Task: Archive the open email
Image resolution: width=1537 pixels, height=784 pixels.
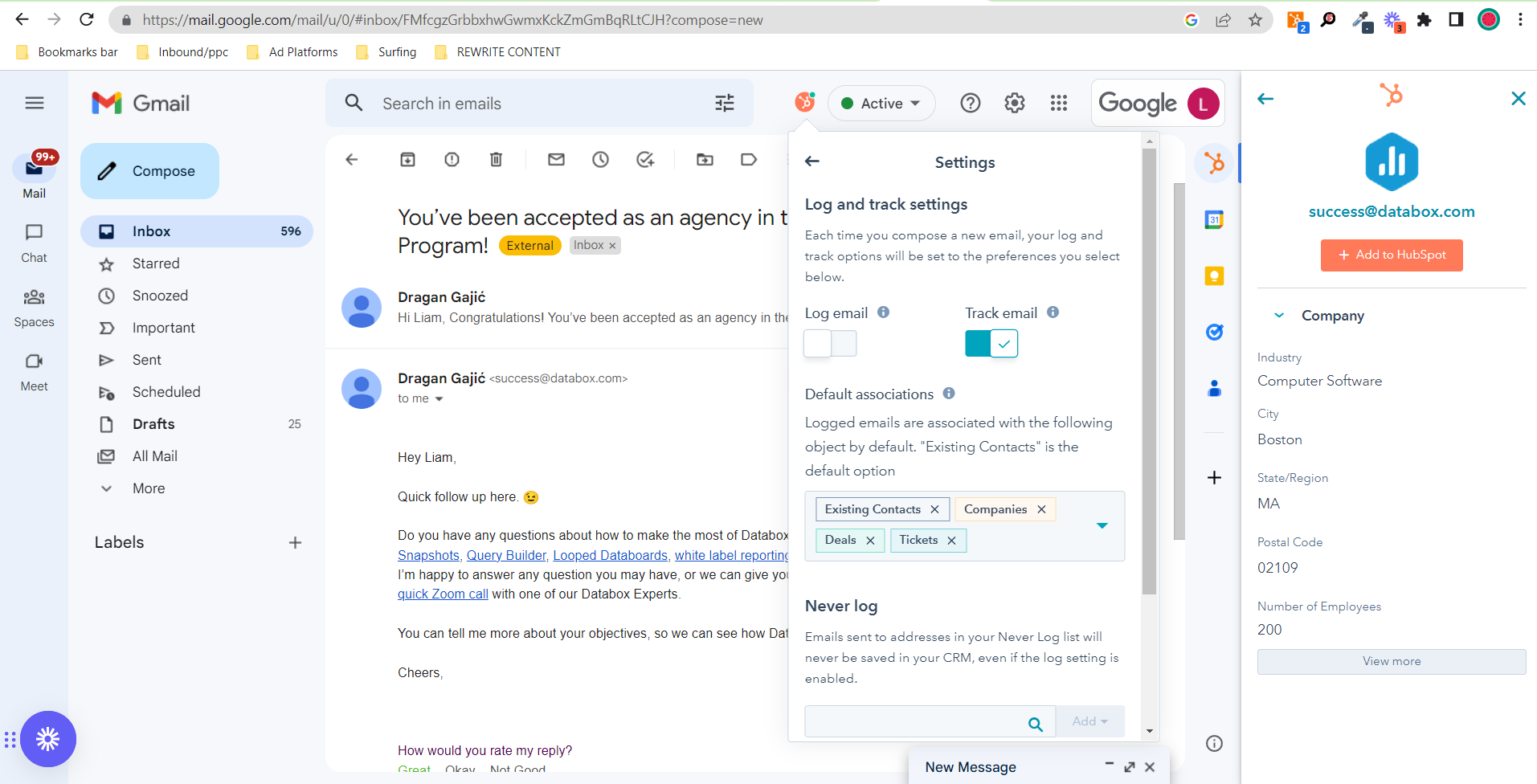Action: (x=407, y=159)
